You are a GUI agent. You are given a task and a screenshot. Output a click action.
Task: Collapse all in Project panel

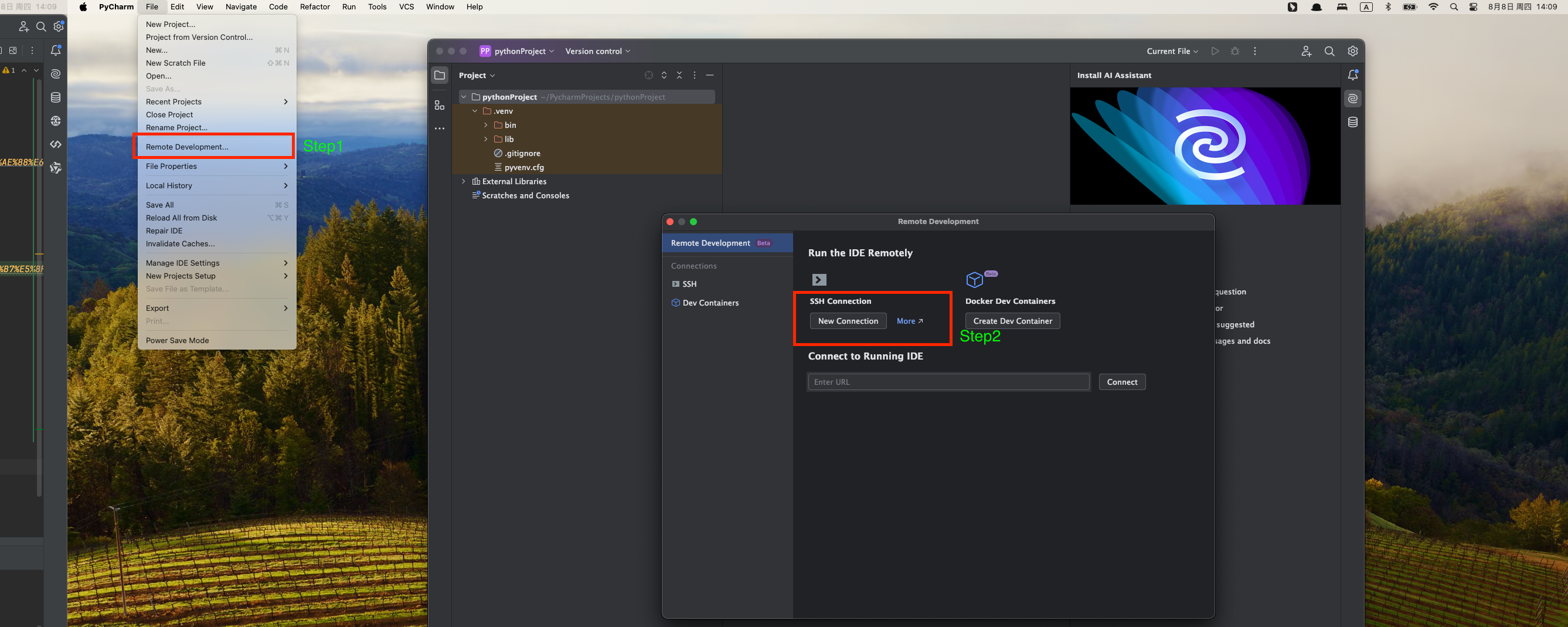[x=679, y=75]
